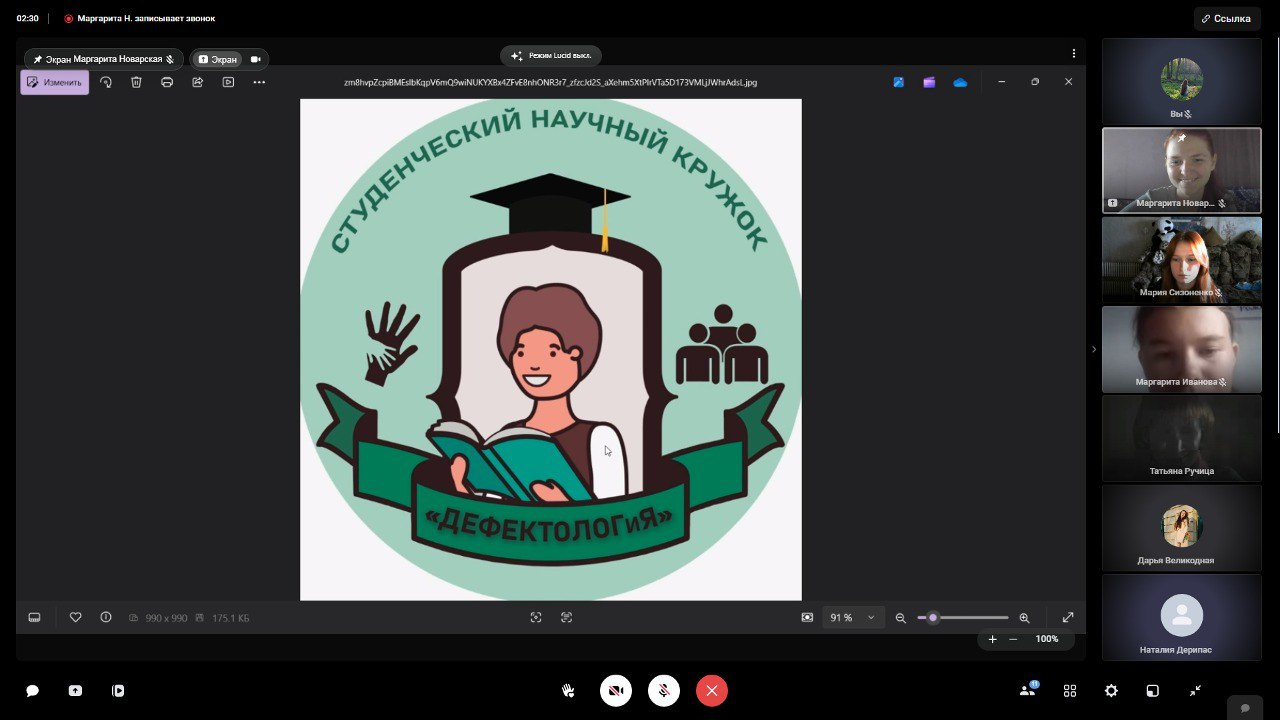End the call with the red button

[x=712, y=691]
